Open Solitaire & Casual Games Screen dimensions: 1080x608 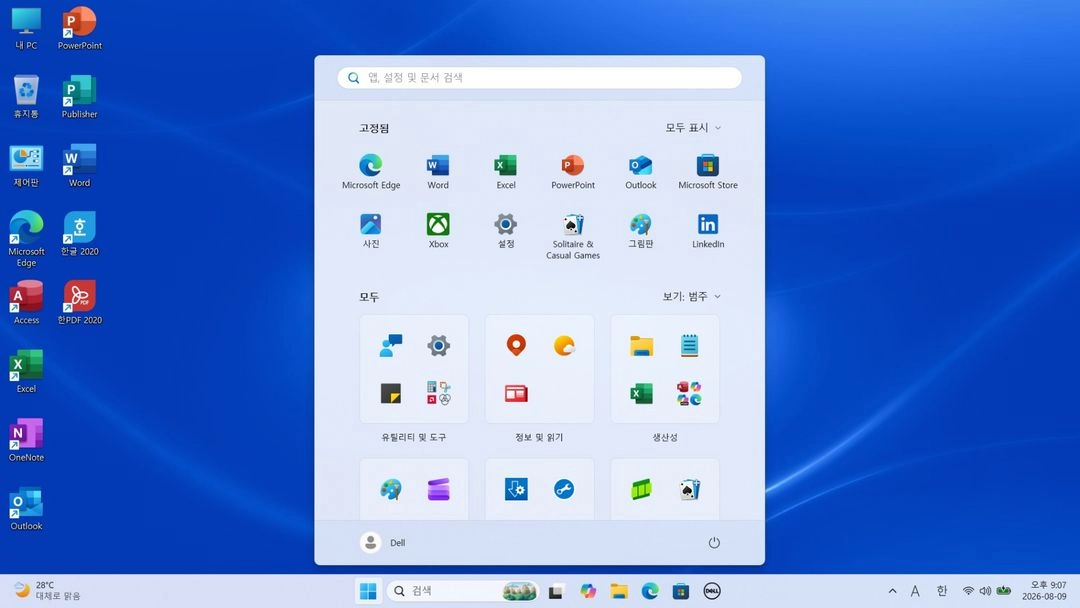tap(572, 236)
